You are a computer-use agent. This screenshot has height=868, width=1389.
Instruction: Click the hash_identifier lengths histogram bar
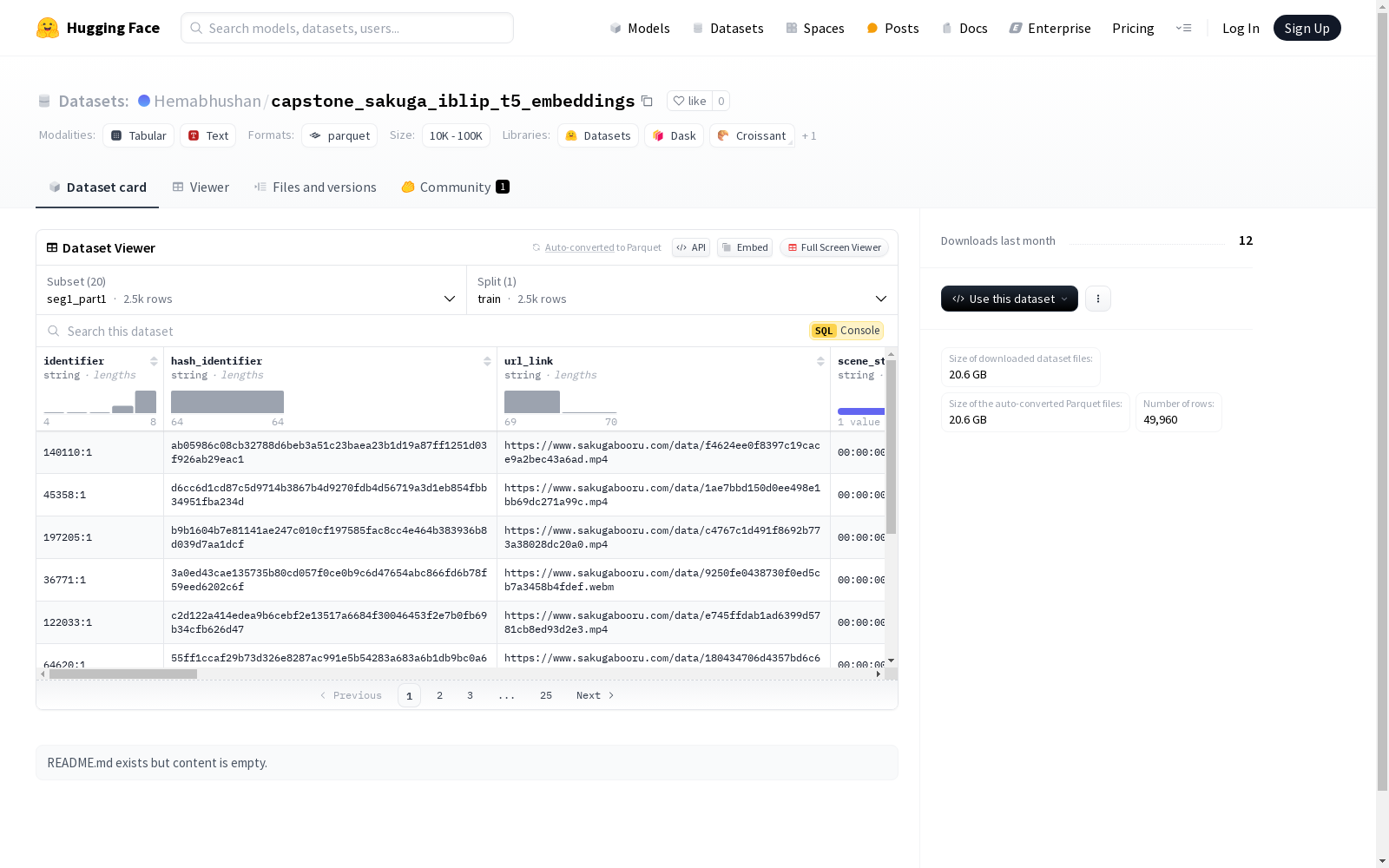[227, 402]
